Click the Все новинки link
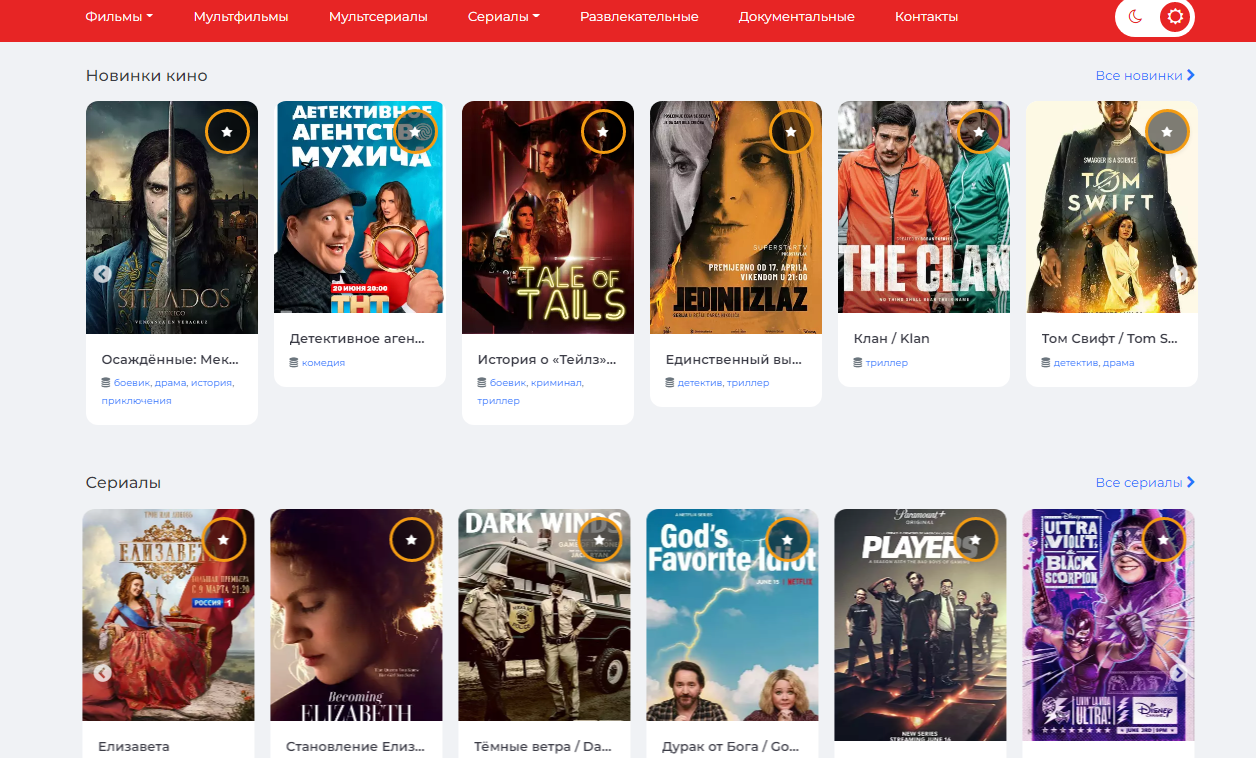The height and width of the screenshot is (760, 1256). click(x=1145, y=76)
